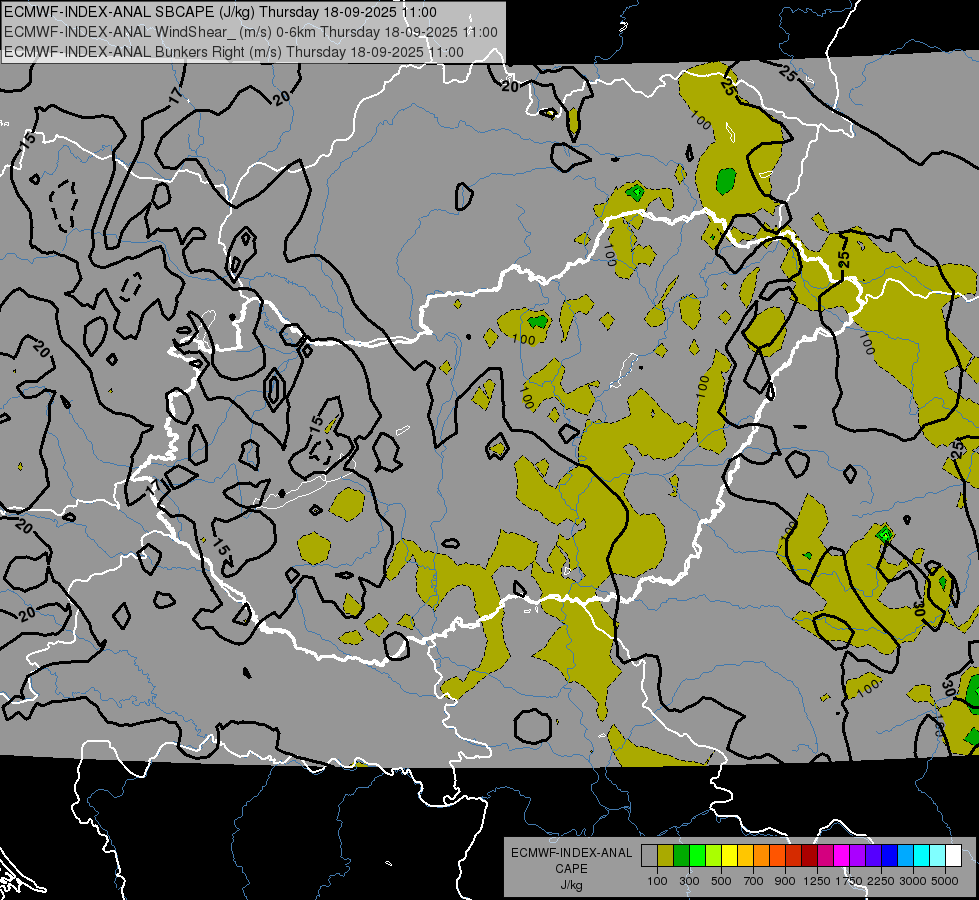Image resolution: width=979 pixels, height=900 pixels.
Task: Select the orange-red swatch left of 900
Action: (x=777, y=856)
